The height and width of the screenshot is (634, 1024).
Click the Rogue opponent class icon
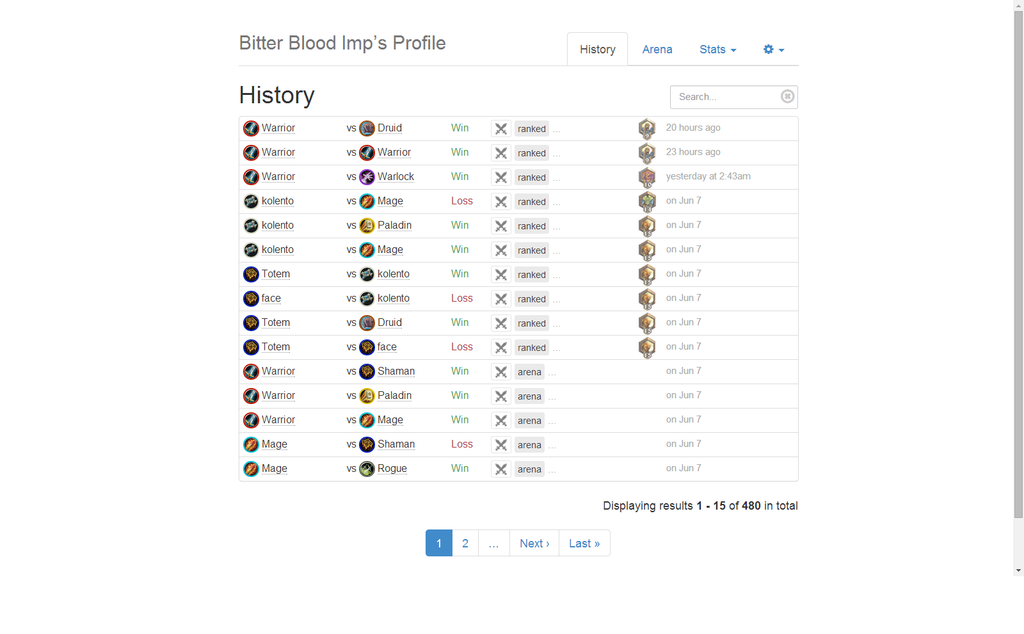click(367, 469)
